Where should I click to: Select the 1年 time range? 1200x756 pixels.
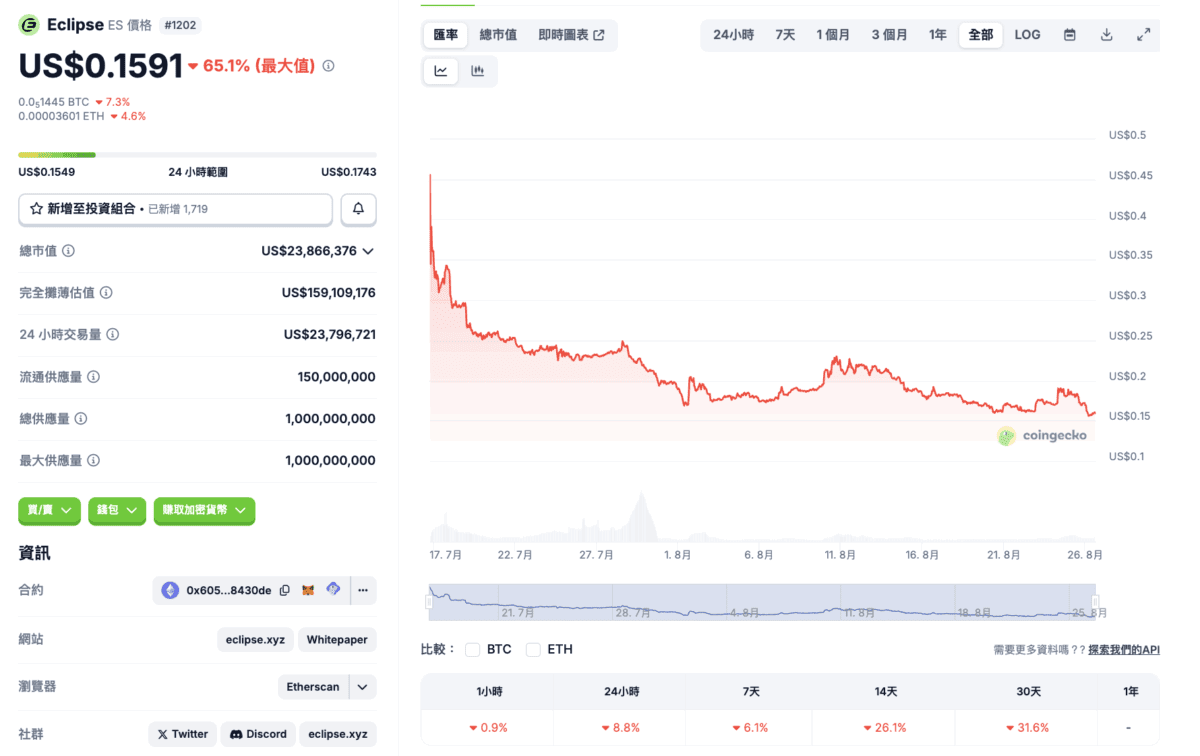click(937, 35)
